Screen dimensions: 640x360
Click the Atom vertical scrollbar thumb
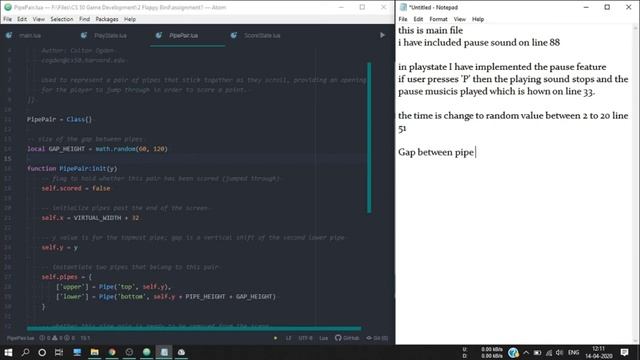click(x=369, y=138)
